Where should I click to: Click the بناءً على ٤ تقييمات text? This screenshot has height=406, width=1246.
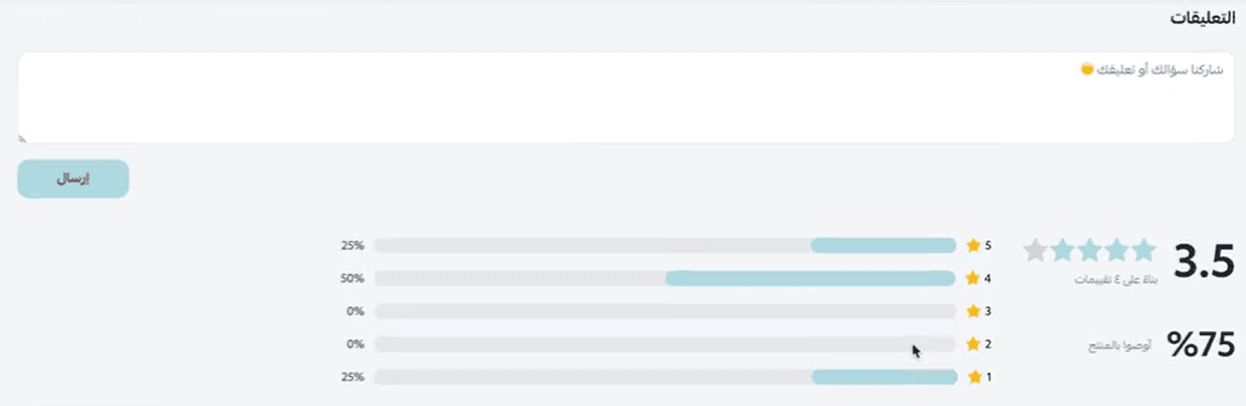(x=1115, y=279)
